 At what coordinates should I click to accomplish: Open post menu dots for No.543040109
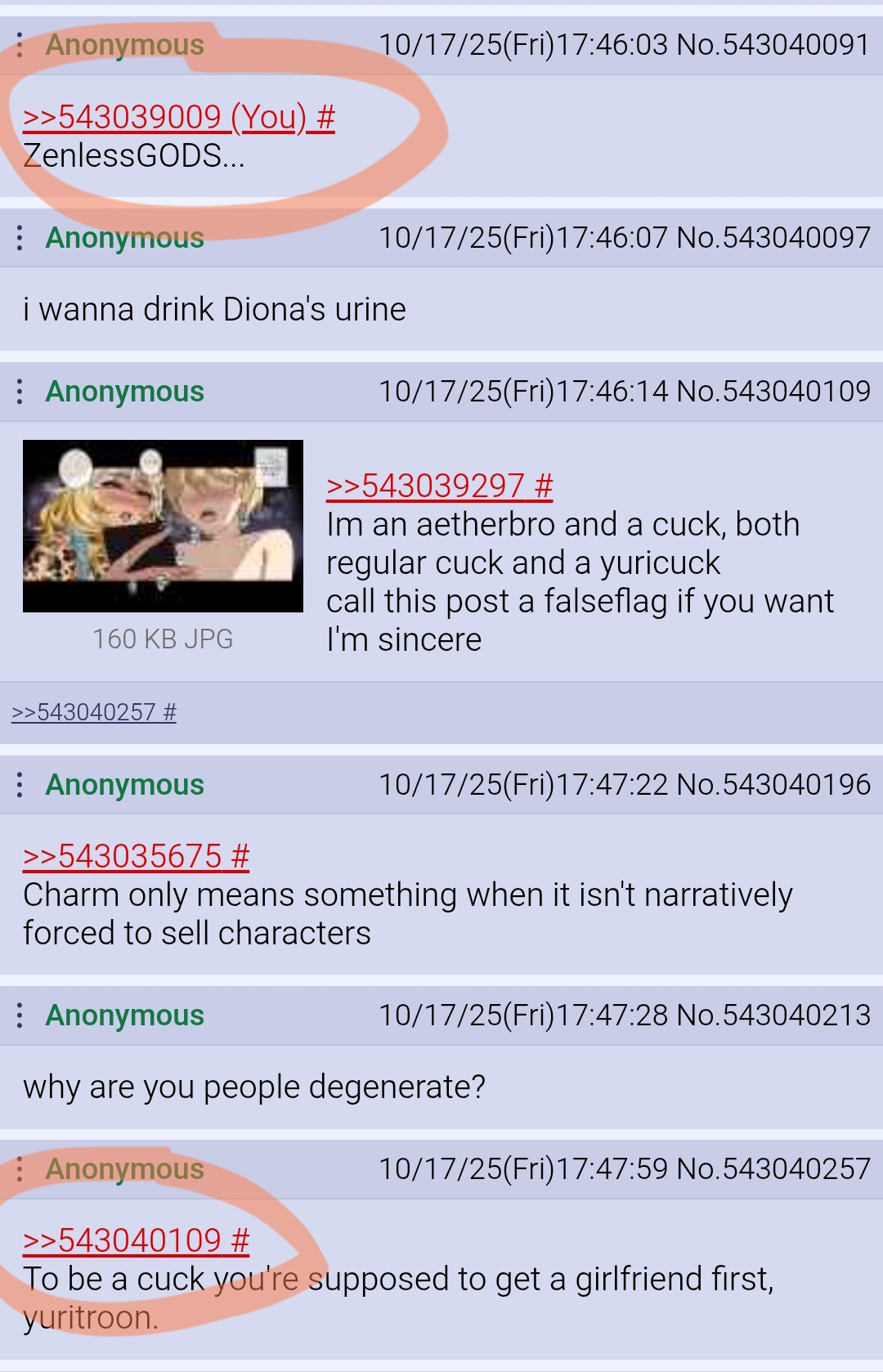click(x=20, y=392)
